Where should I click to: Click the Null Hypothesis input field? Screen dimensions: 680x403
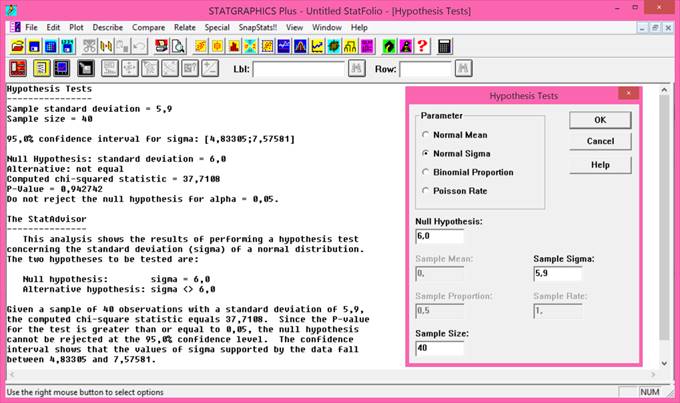[x=440, y=236]
